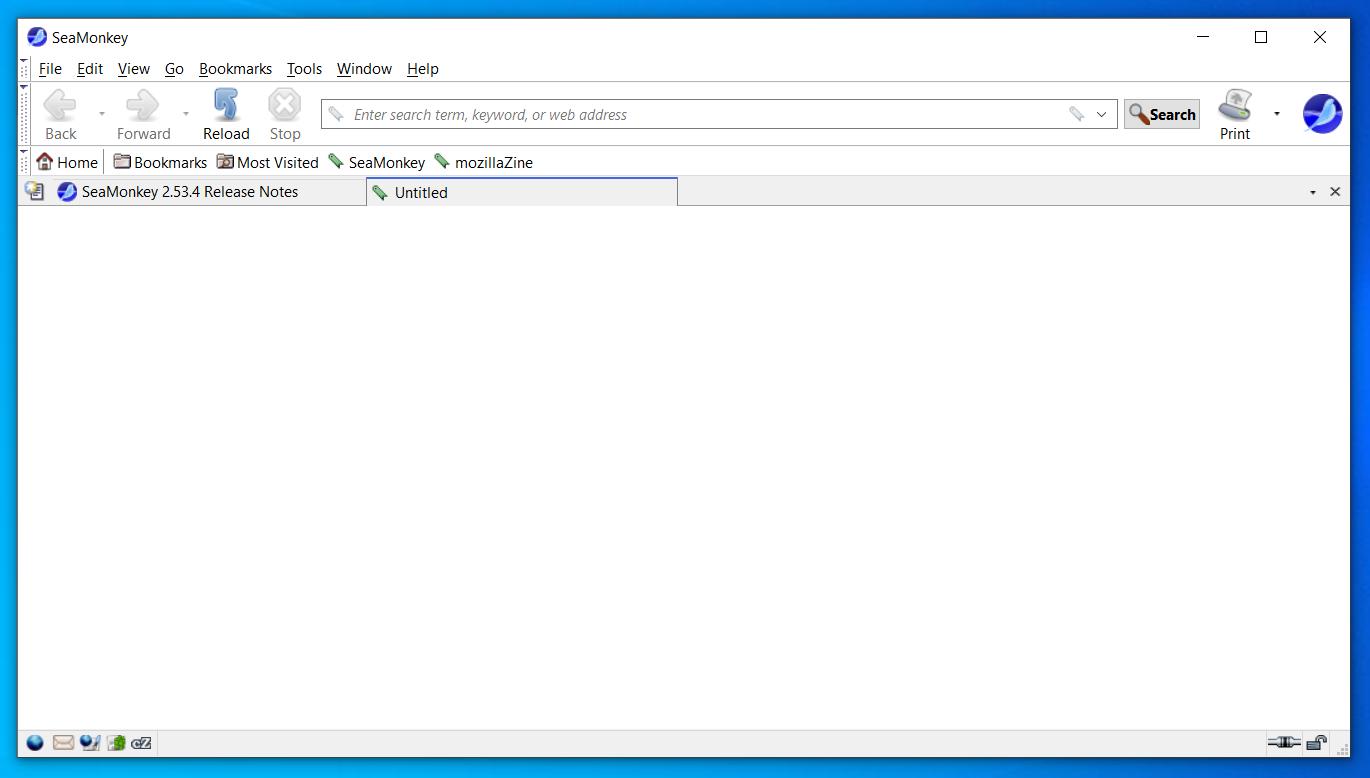Open the Bookmarks menu
The image size is (1370, 778).
pos(235,69)
